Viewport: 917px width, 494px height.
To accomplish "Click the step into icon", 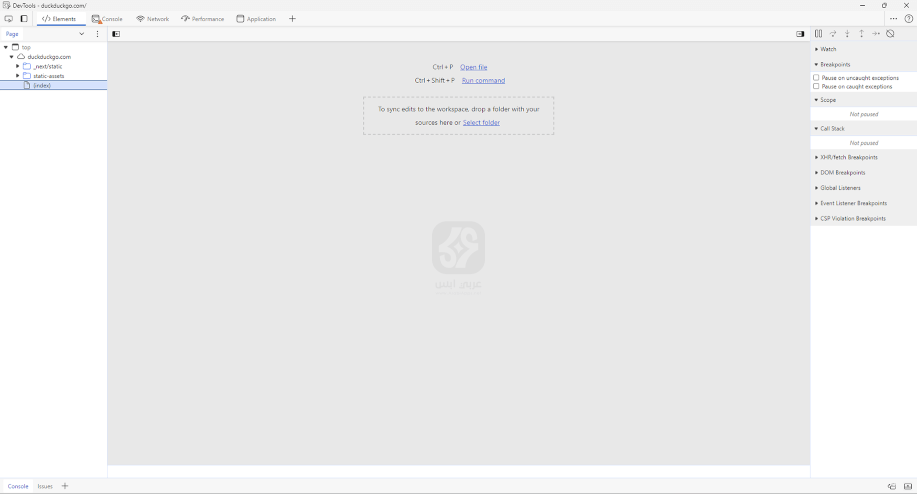I will 847,34.
